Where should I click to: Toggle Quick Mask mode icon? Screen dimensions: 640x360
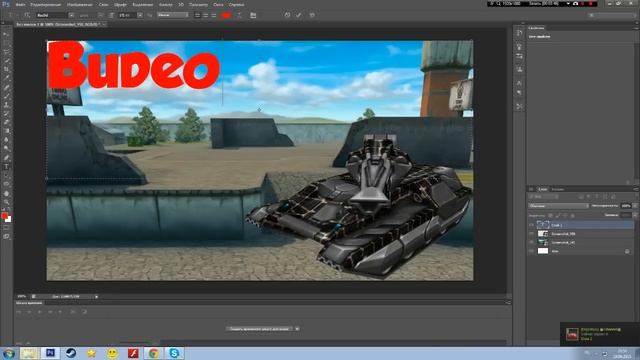pos(7,227)
